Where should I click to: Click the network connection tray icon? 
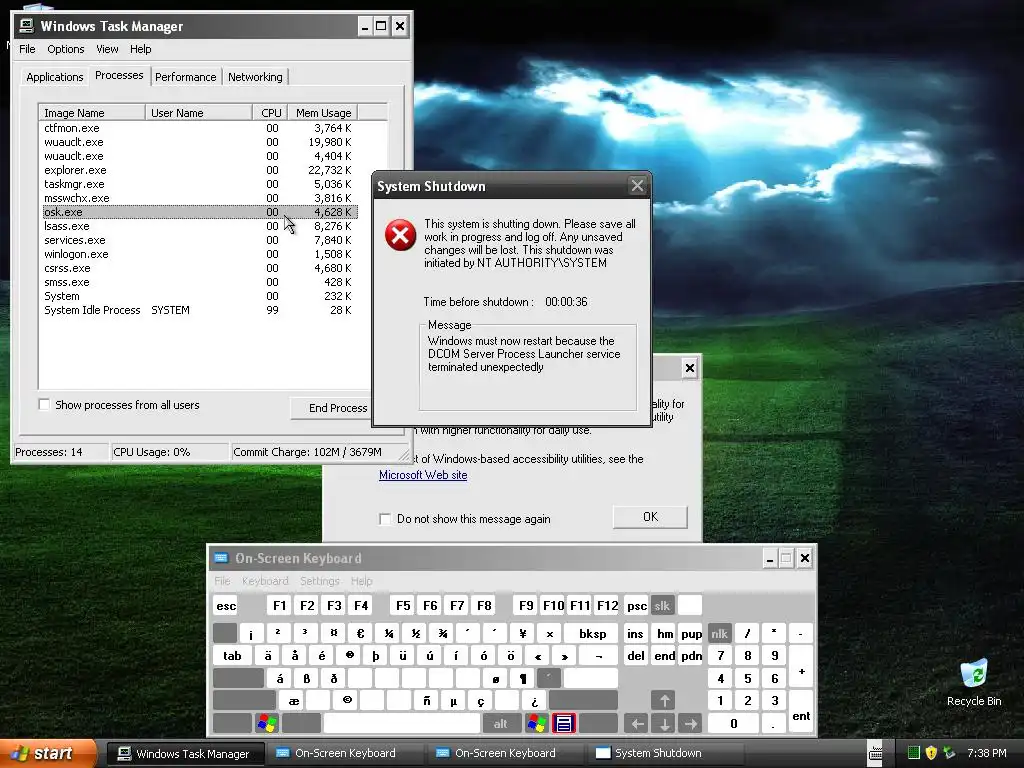(950, 753)
